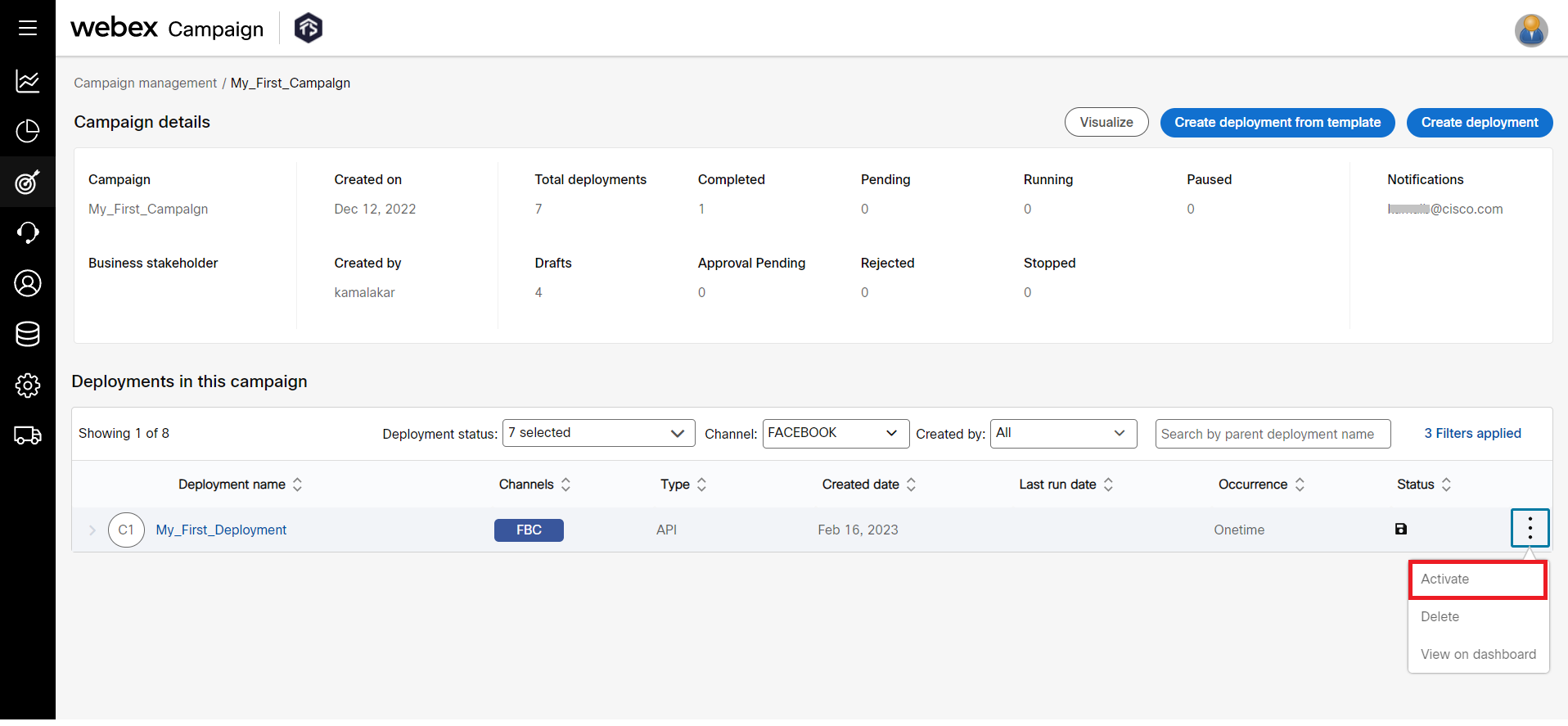Click the Onetime occurrence cell

click(1239, 530)
